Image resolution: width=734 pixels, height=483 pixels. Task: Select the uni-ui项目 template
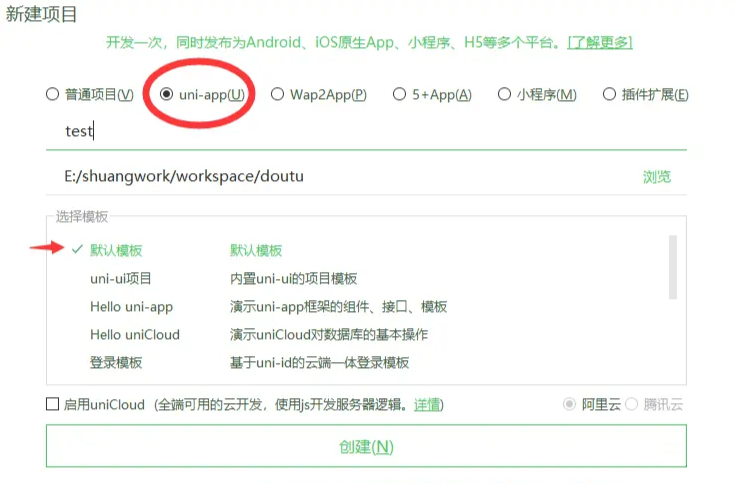[x=120, y=278]
